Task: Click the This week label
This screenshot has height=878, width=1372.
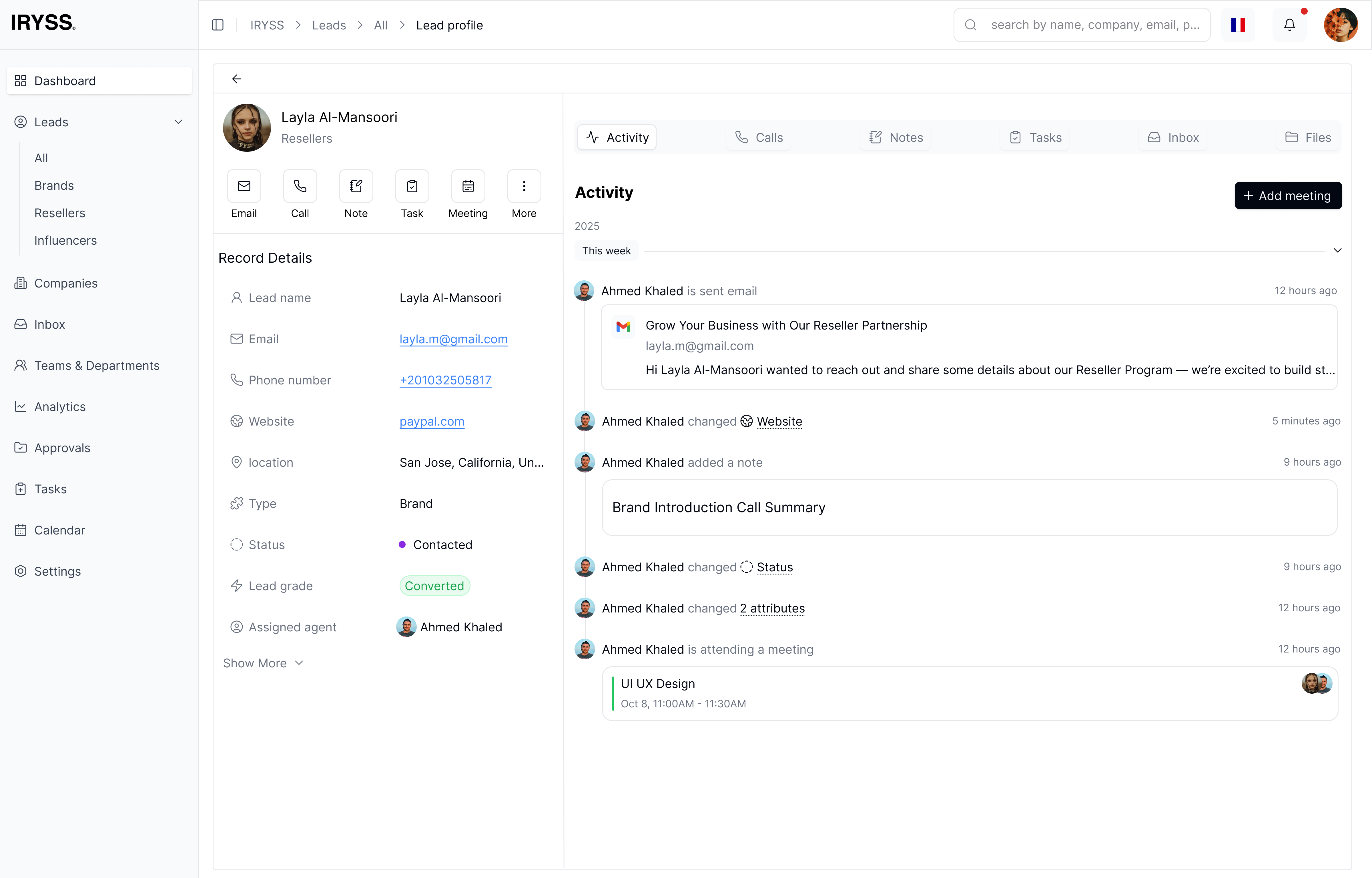Action: coord(607,251)
